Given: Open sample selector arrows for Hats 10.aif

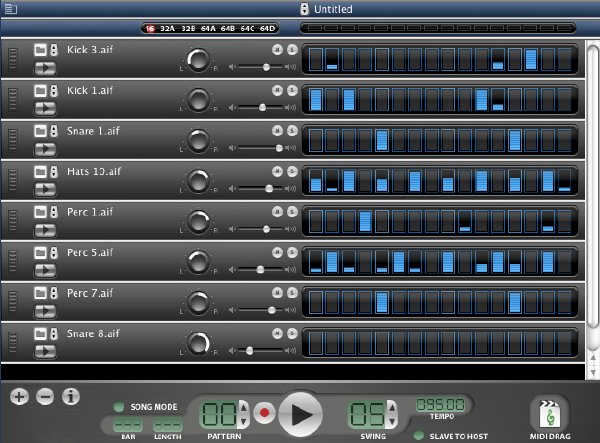Looking at the screenshot, I should [54, 171].
